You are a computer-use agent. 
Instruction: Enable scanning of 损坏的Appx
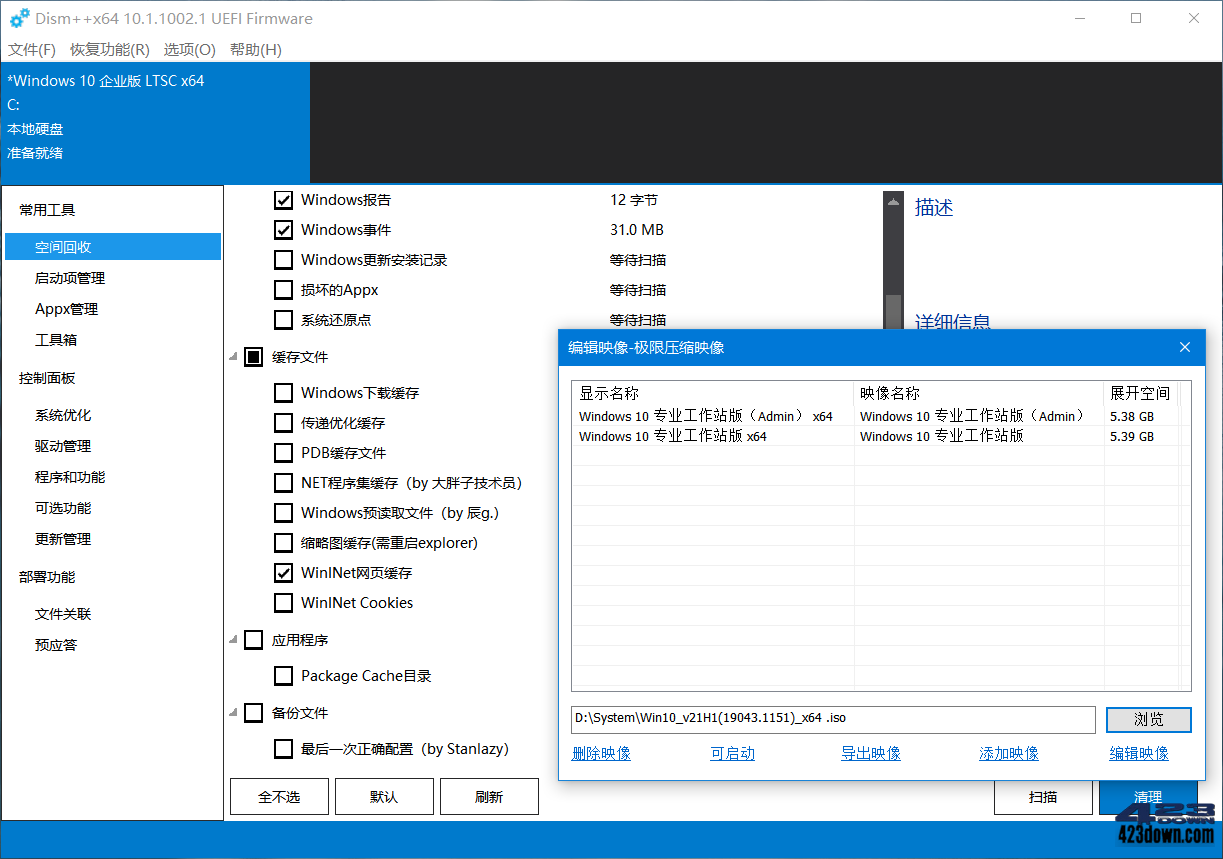pyautogui.click(x=284, y=289)
